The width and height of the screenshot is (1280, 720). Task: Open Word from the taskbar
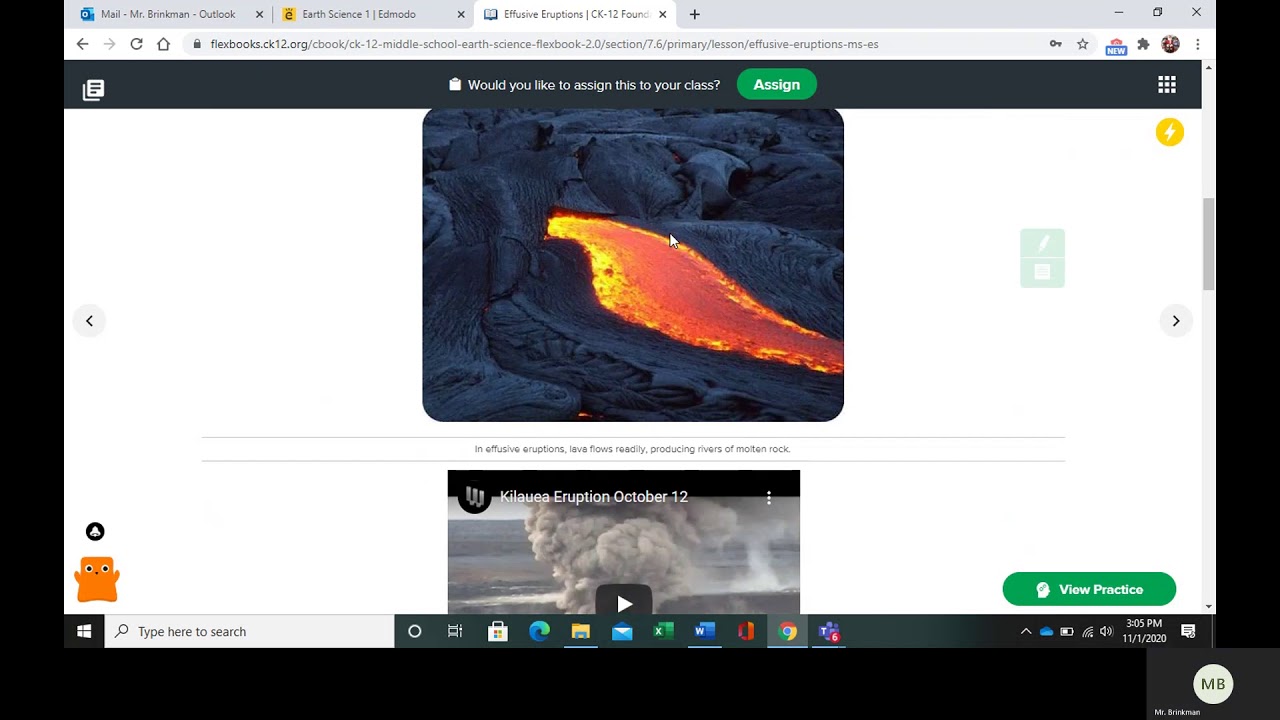pos(704,631)
